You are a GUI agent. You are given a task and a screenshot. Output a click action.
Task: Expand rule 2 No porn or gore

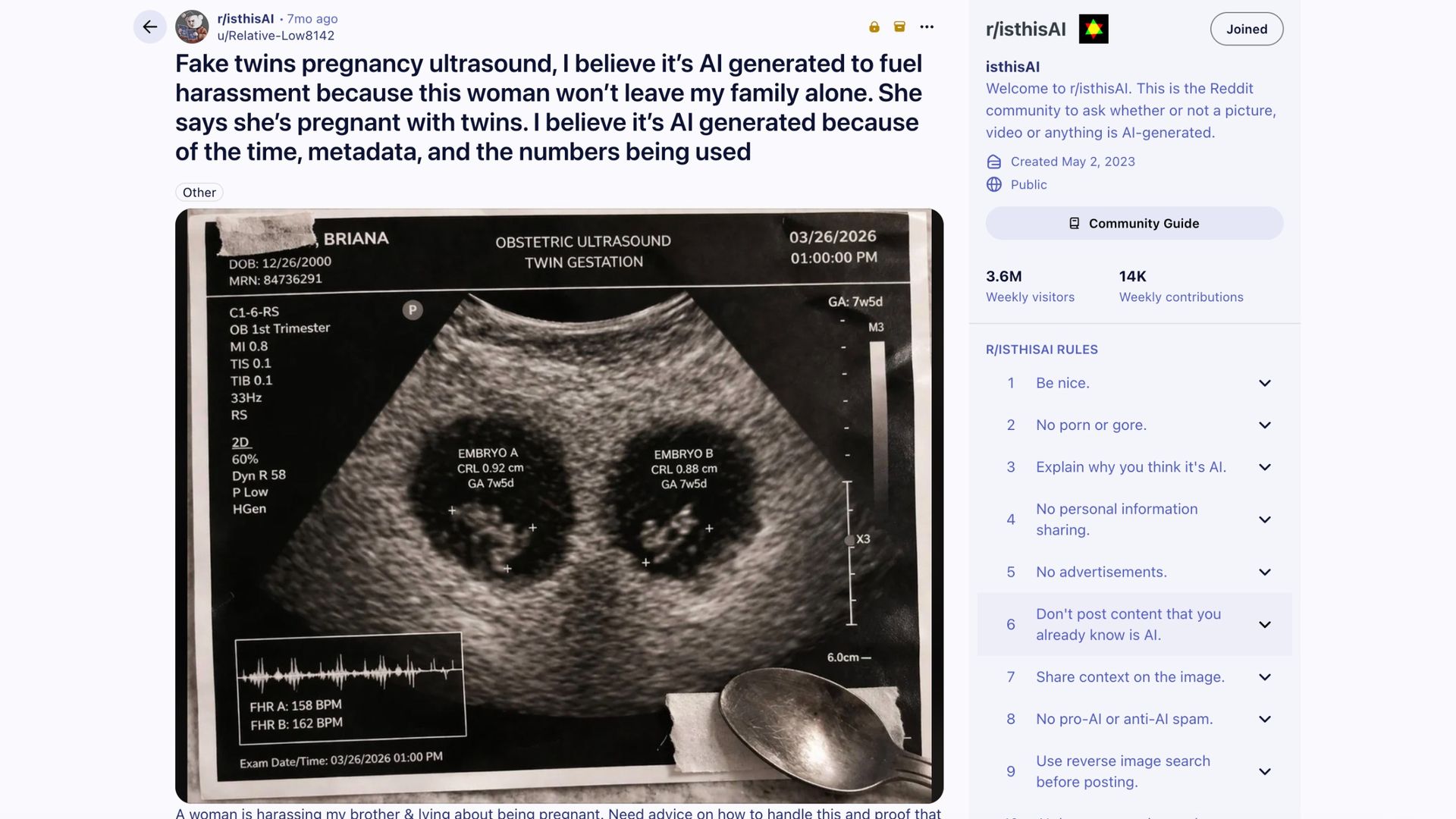1134,425
